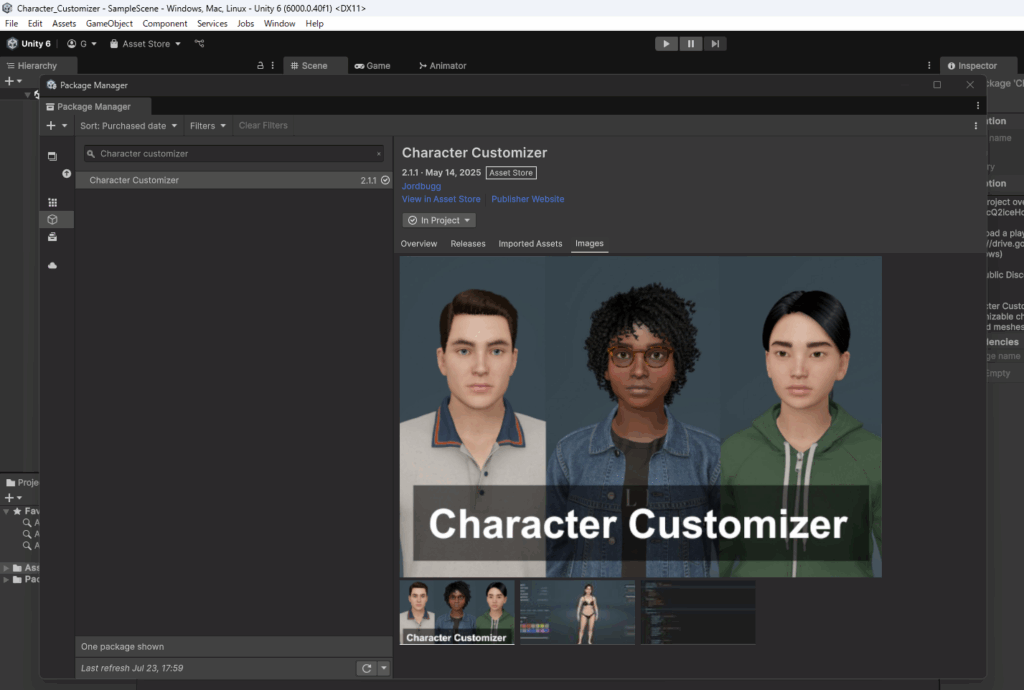Screen dimensions: 1024x690
Task: Open the Project panel create plus dropdown
Action: [13, 497]
